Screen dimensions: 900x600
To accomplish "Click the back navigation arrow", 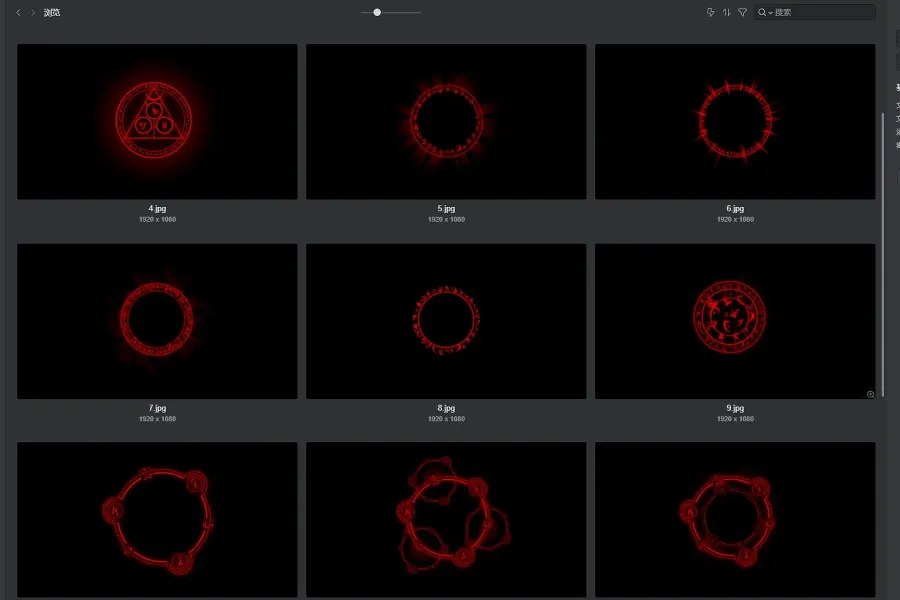I will pyautogui.click(x=18, y=13).
